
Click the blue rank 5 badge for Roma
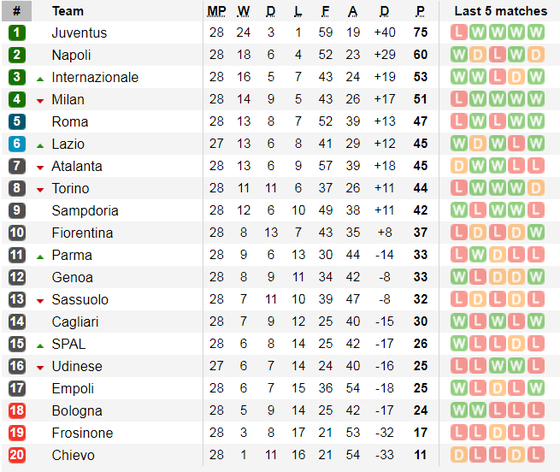point(17,121)
